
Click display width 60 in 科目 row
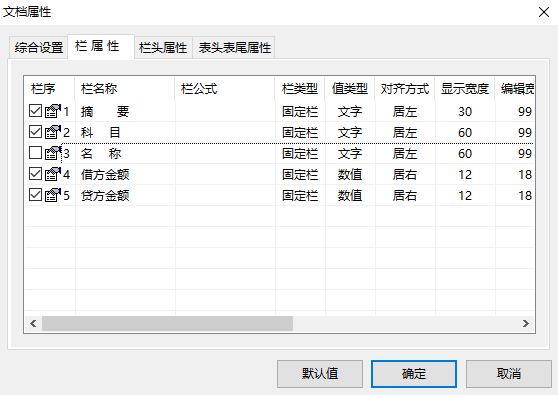click(465, 132)
